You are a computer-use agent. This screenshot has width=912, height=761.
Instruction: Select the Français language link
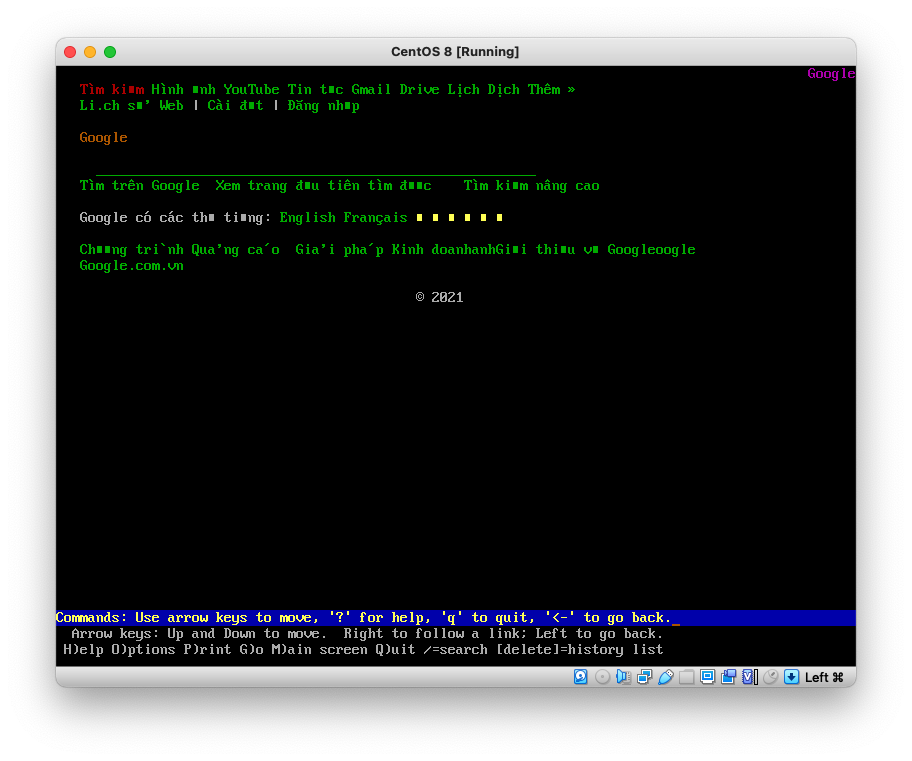[x=375, y=218]
